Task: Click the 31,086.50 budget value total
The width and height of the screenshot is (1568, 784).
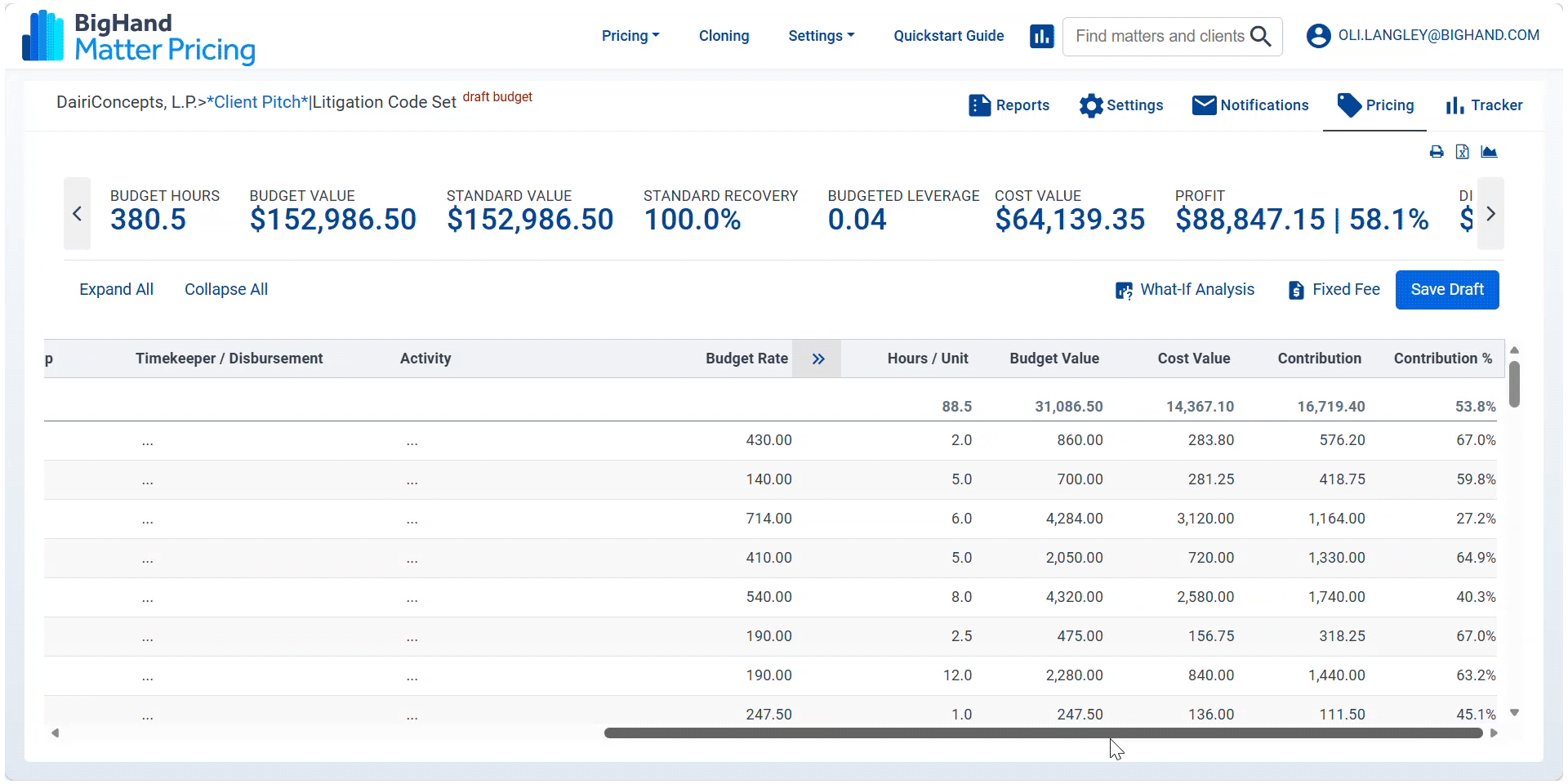Action: 1069,407
